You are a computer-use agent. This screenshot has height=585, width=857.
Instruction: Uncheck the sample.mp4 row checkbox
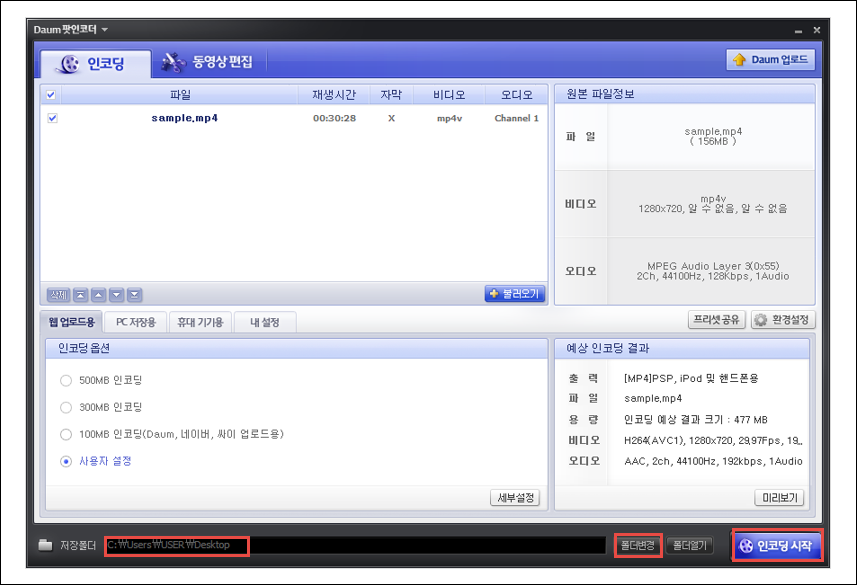52,118
